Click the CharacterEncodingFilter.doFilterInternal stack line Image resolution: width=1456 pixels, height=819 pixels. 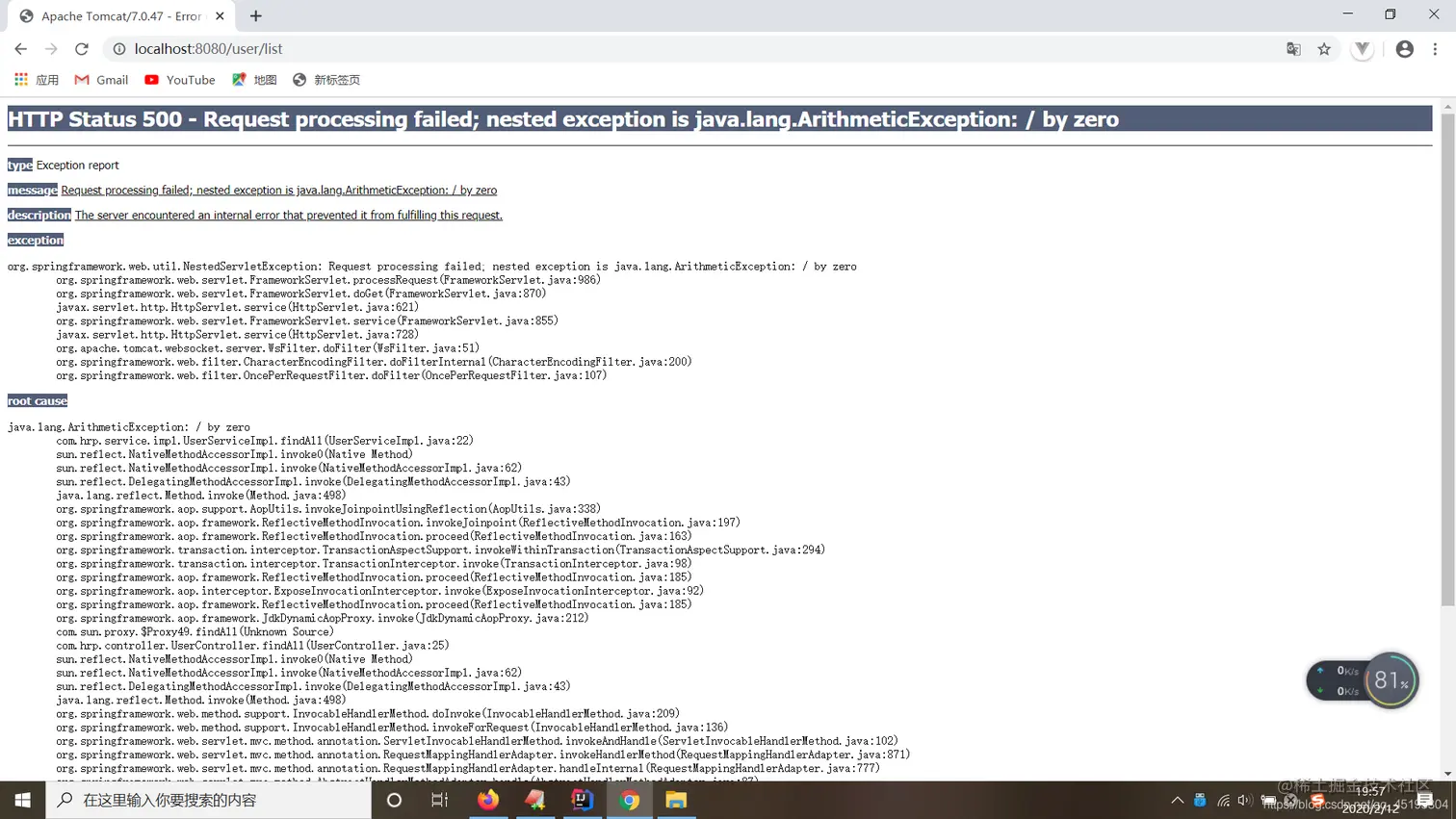pos(374,362)
